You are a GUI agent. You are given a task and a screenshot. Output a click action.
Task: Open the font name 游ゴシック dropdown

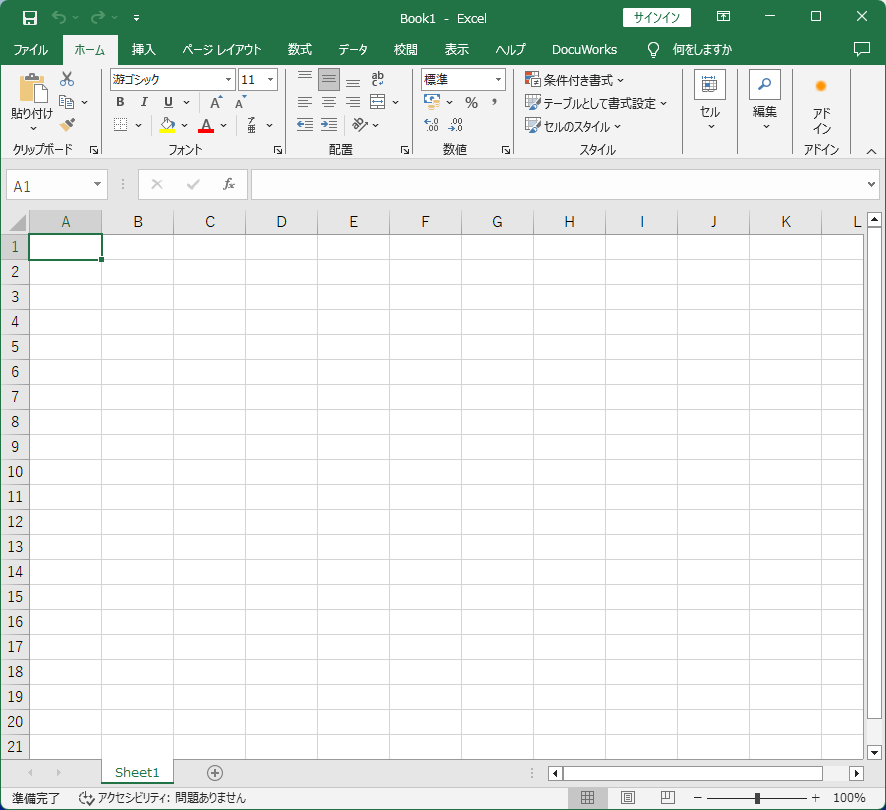228,80
